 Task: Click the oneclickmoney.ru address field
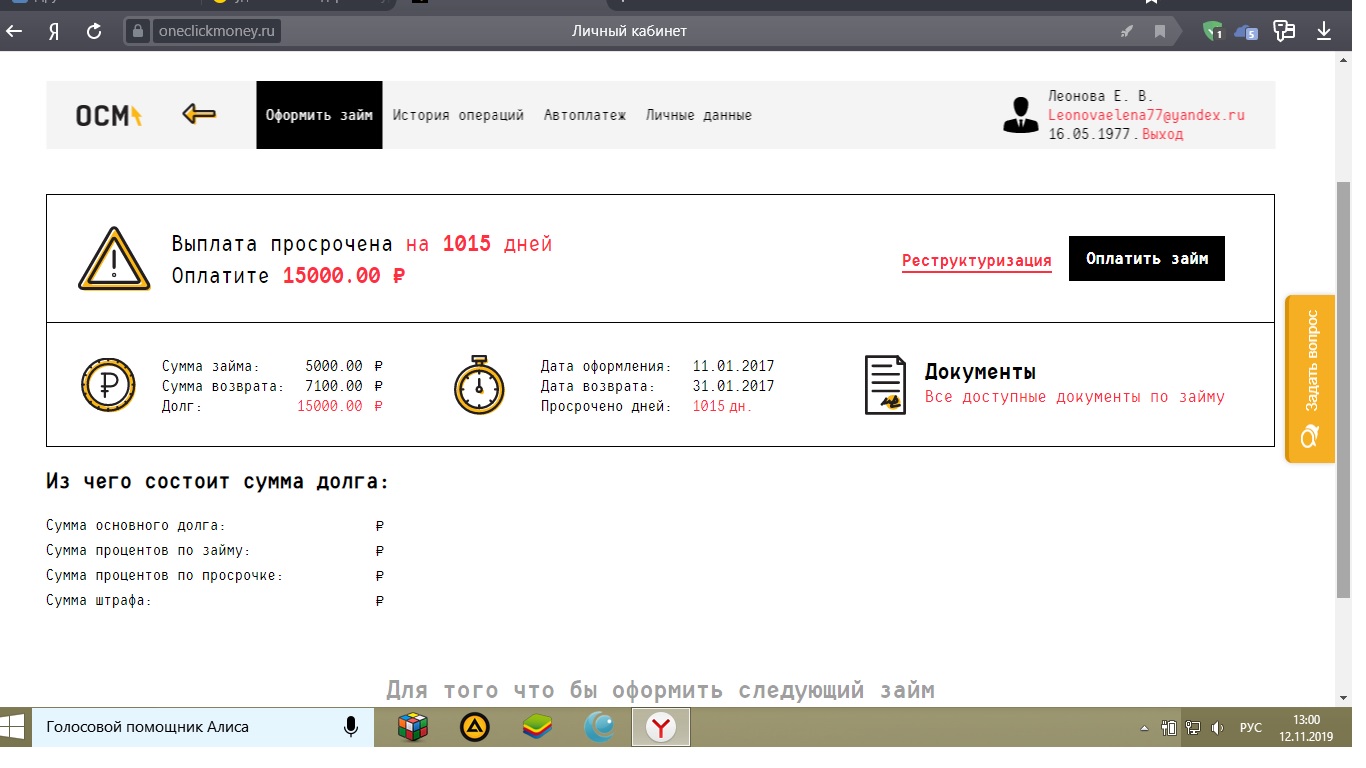click(217, 31)
